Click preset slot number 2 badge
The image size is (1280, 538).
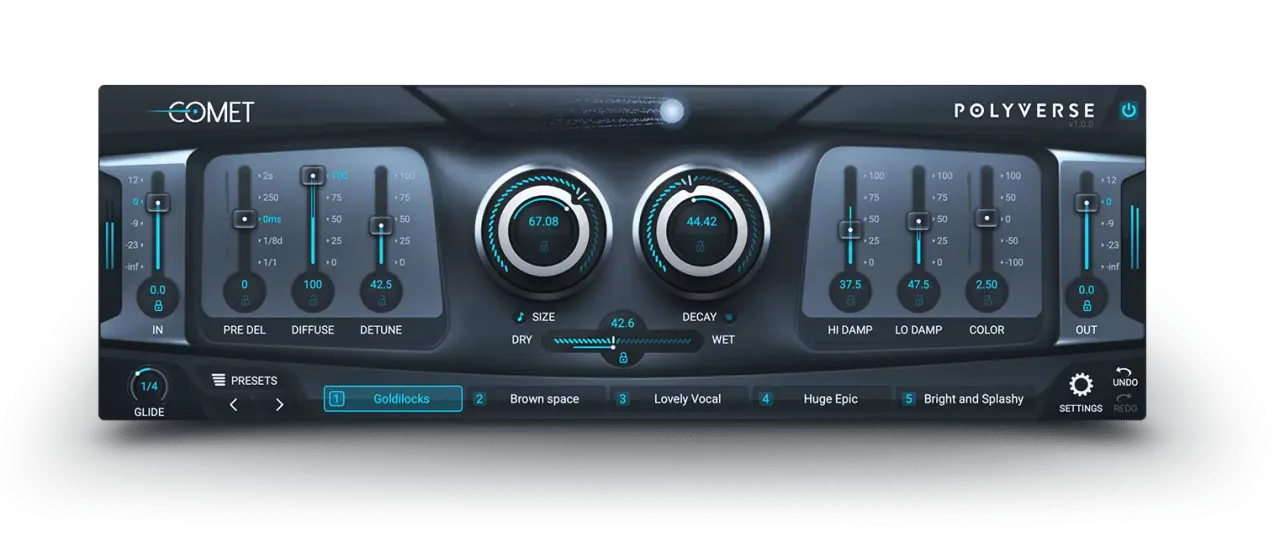click(480, 399)
